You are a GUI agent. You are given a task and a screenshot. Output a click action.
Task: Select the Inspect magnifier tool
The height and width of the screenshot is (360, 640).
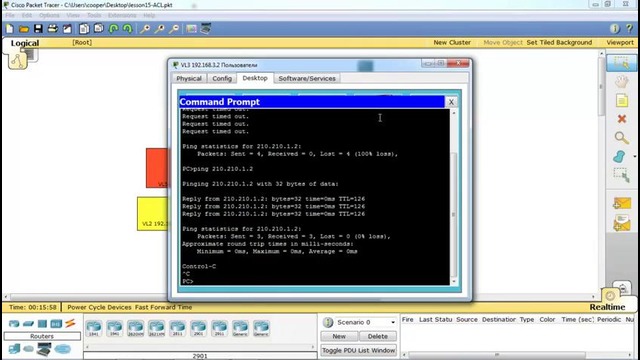[x=621, y=138]
